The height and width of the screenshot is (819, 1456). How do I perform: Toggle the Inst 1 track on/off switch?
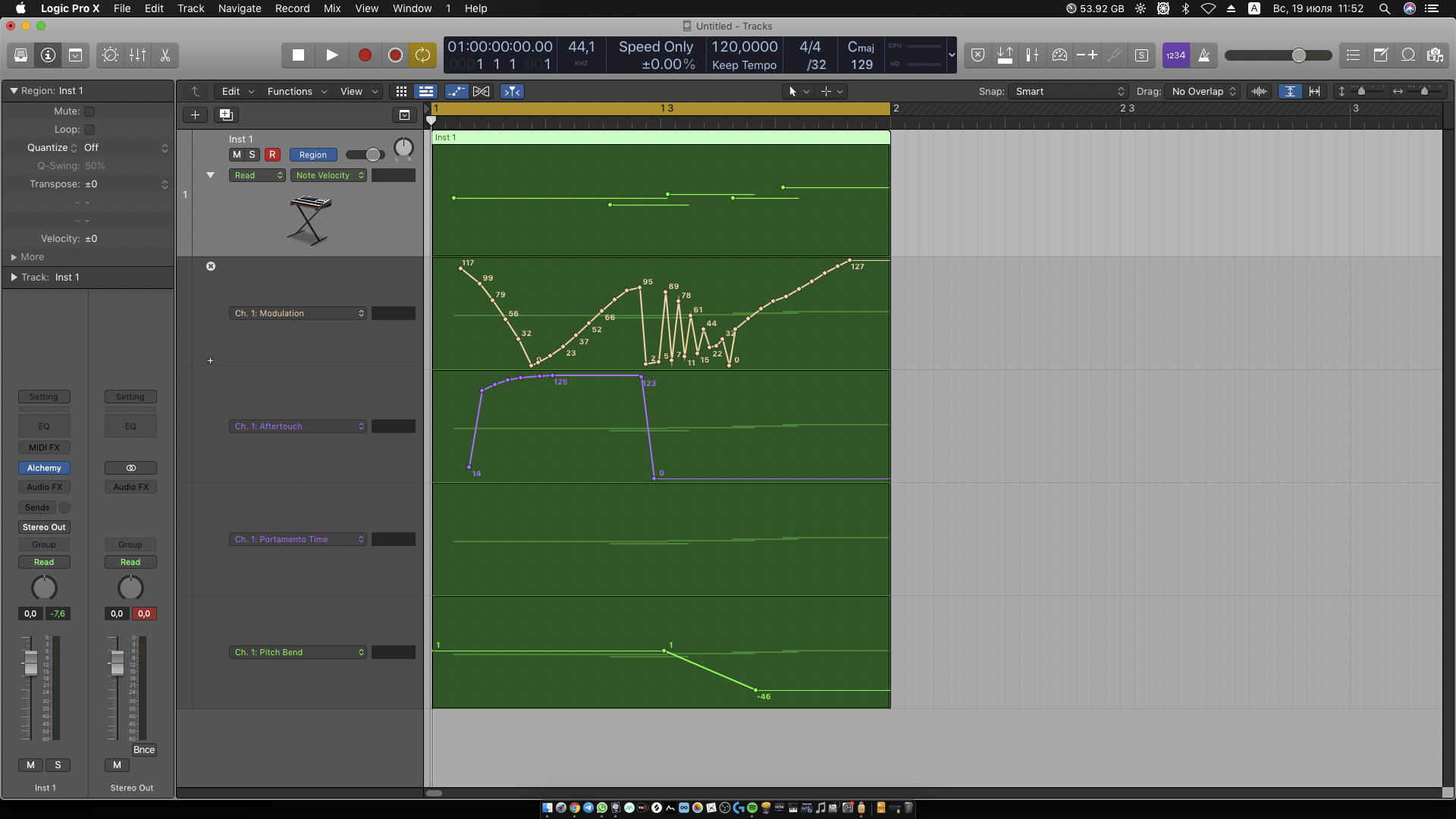366,155
